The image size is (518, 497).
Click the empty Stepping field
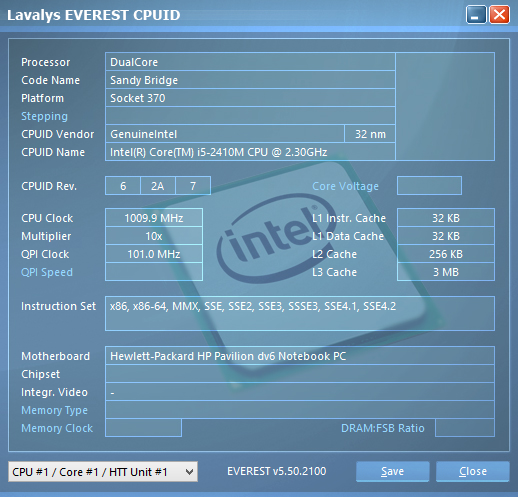tap(250, 116)
